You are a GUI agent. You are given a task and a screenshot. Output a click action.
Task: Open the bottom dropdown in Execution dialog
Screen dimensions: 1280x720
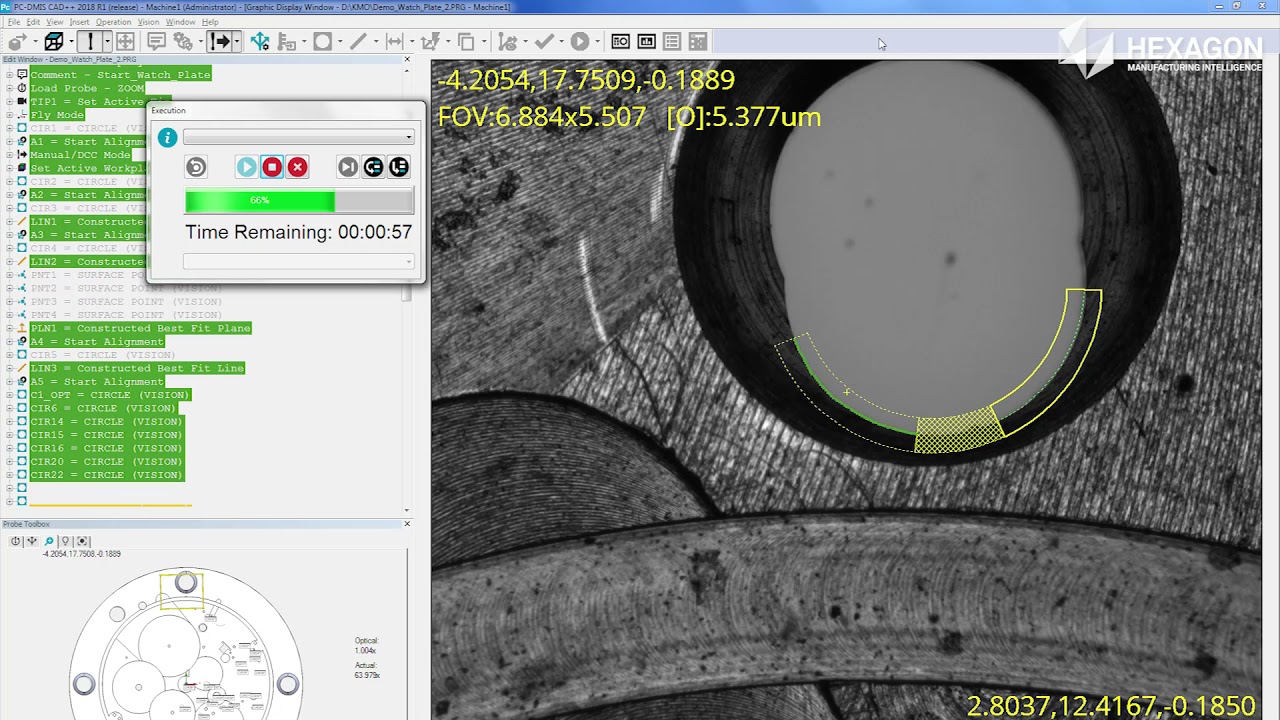click(x=298, y=261)
